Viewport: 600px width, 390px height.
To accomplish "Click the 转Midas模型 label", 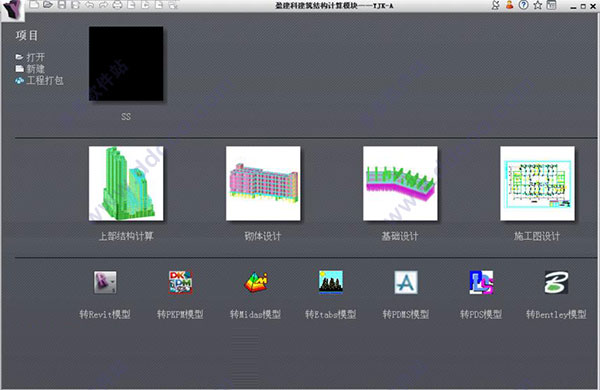I will pyautogui.click(x=255, y=314).
